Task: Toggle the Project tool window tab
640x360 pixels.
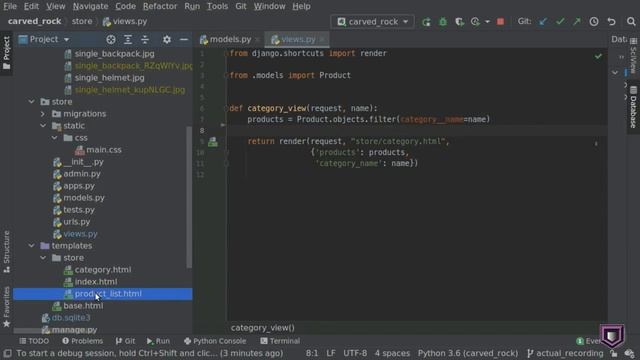Action: 6,52
